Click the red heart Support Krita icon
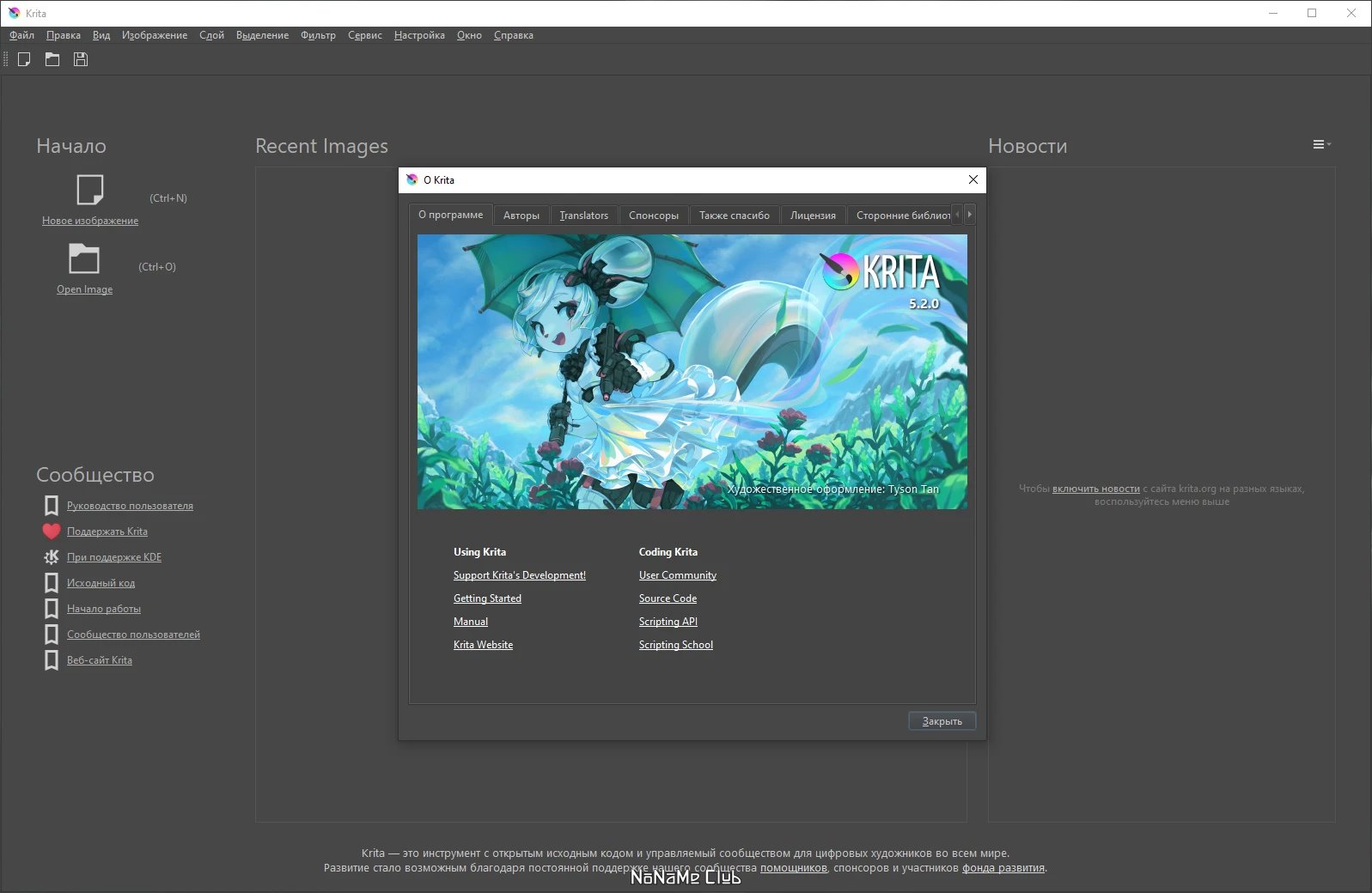Viewport: 1372px width, 893px height. [x=52, y=532]
